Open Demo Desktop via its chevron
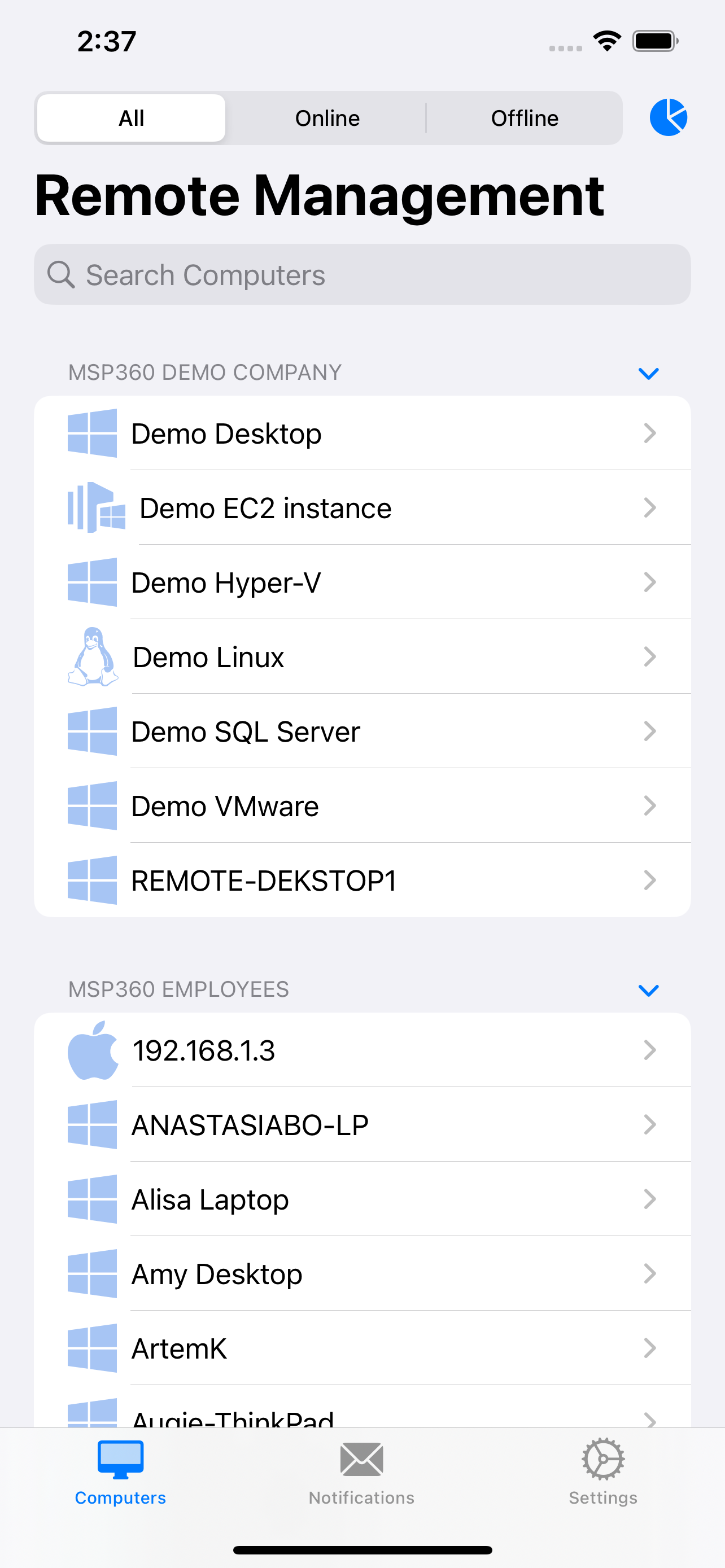The image size is (725, 1568). (649, 433)
